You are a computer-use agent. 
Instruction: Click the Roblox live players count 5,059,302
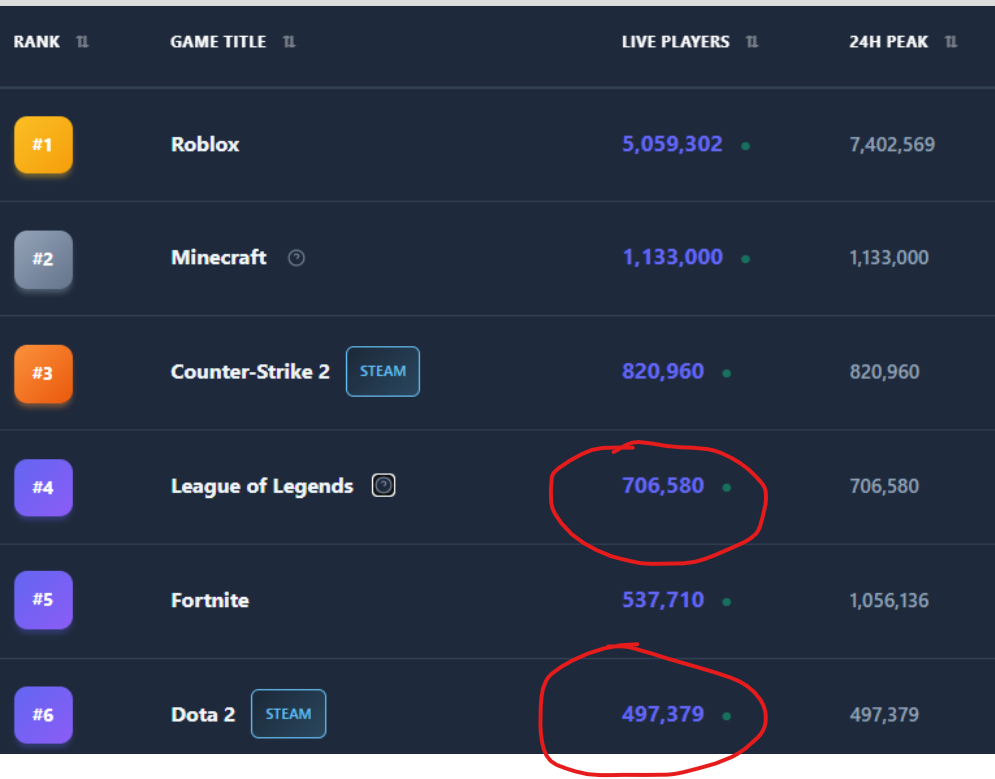672,144
